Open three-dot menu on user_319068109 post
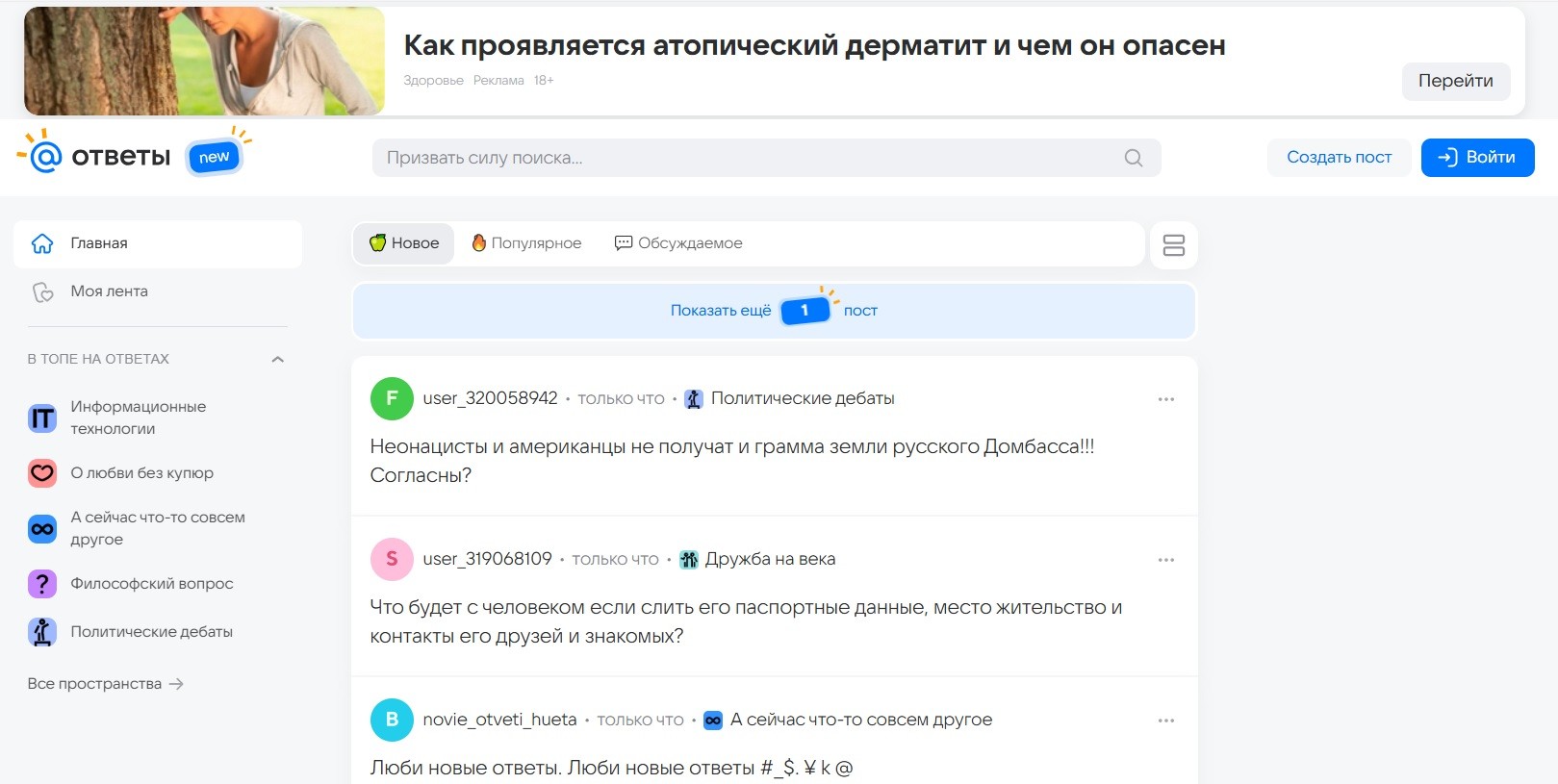 pos(1166,560)
